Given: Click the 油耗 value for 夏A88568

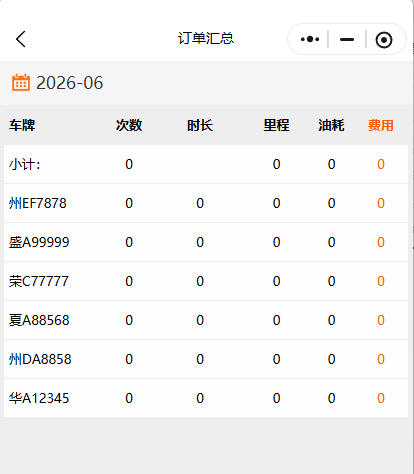Looking at the screenshot, I should tap(331, 320).
